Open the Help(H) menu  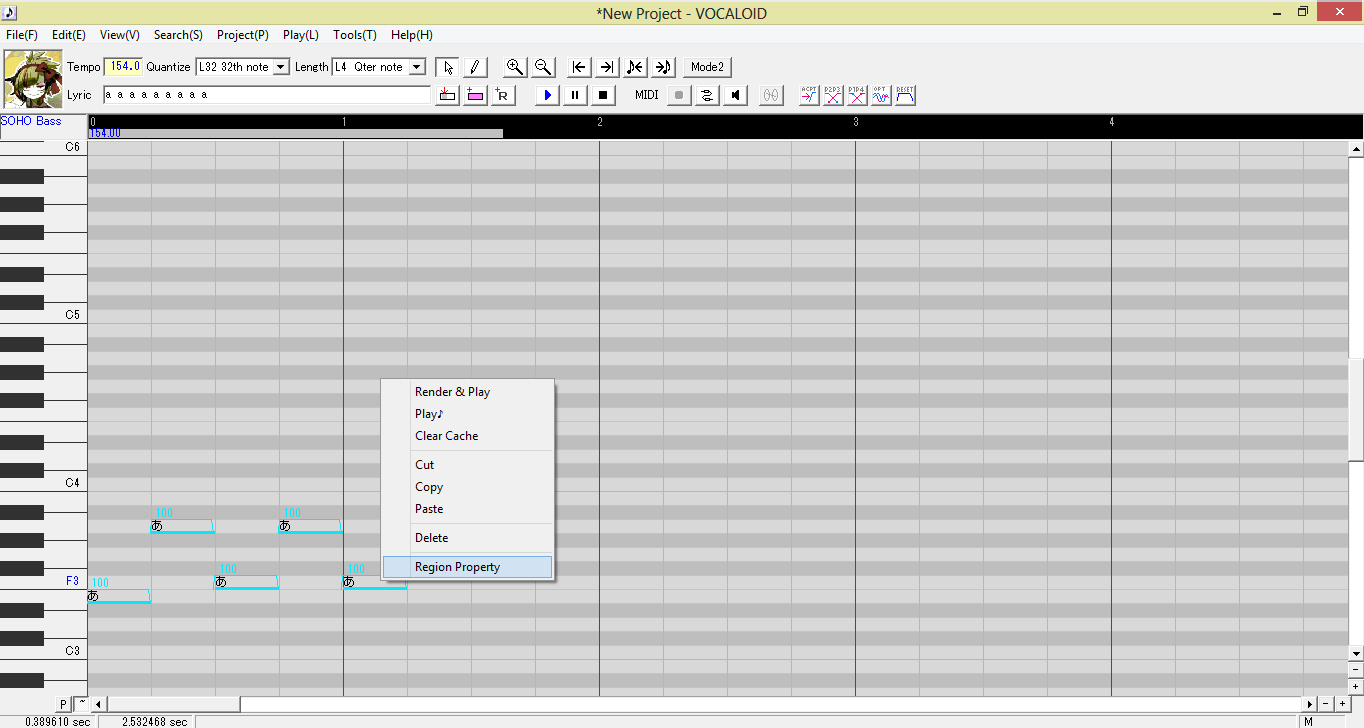pyautogui.click(x=412, y=35)
